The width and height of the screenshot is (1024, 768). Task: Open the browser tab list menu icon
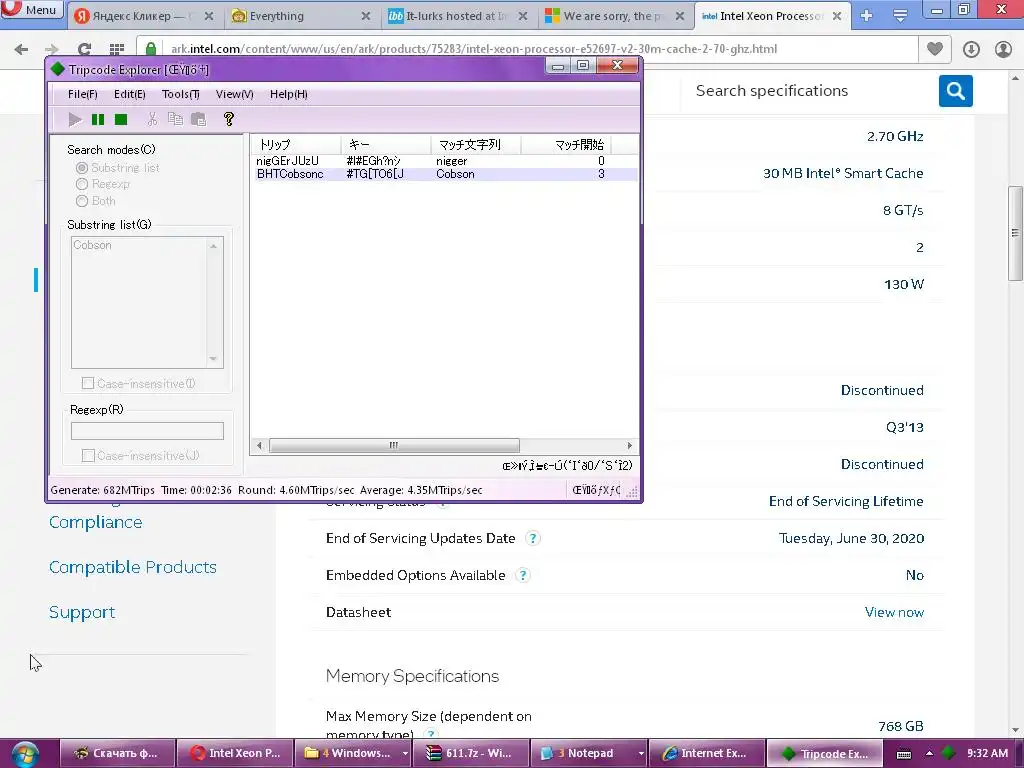pyautogui.click(x=900, y=16)
